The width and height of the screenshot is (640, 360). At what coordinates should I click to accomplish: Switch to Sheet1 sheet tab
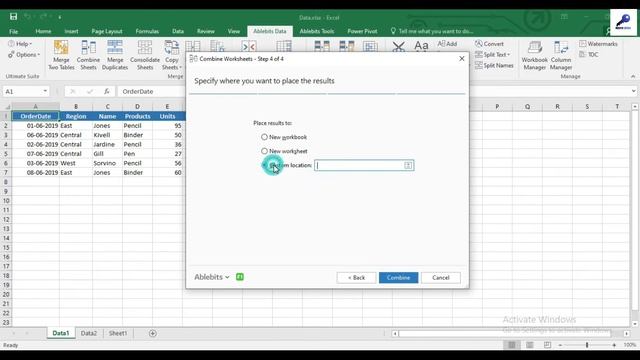[x=118, y=333]
